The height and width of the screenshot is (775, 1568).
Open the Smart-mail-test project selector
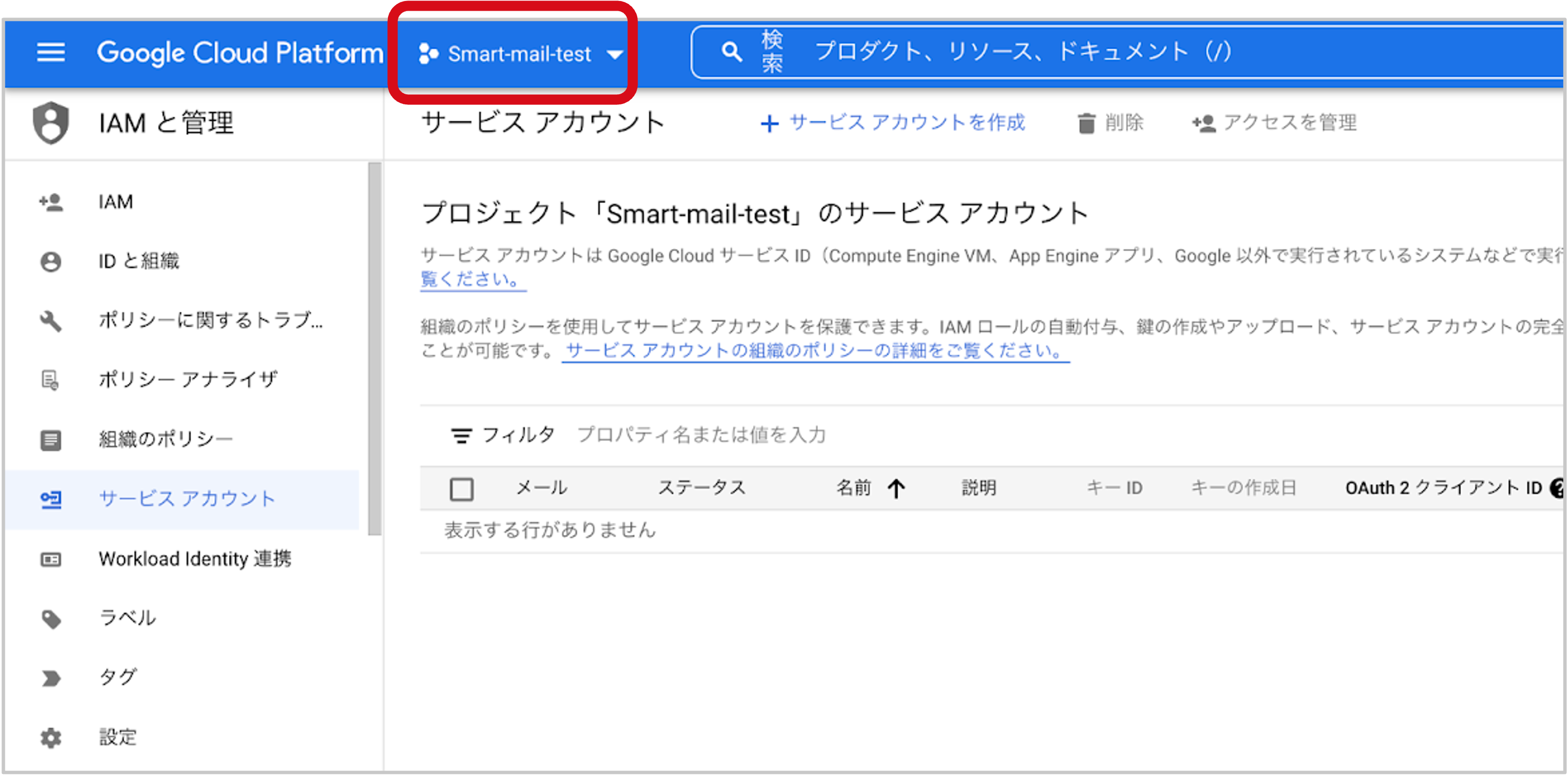[x=521, y=54]
